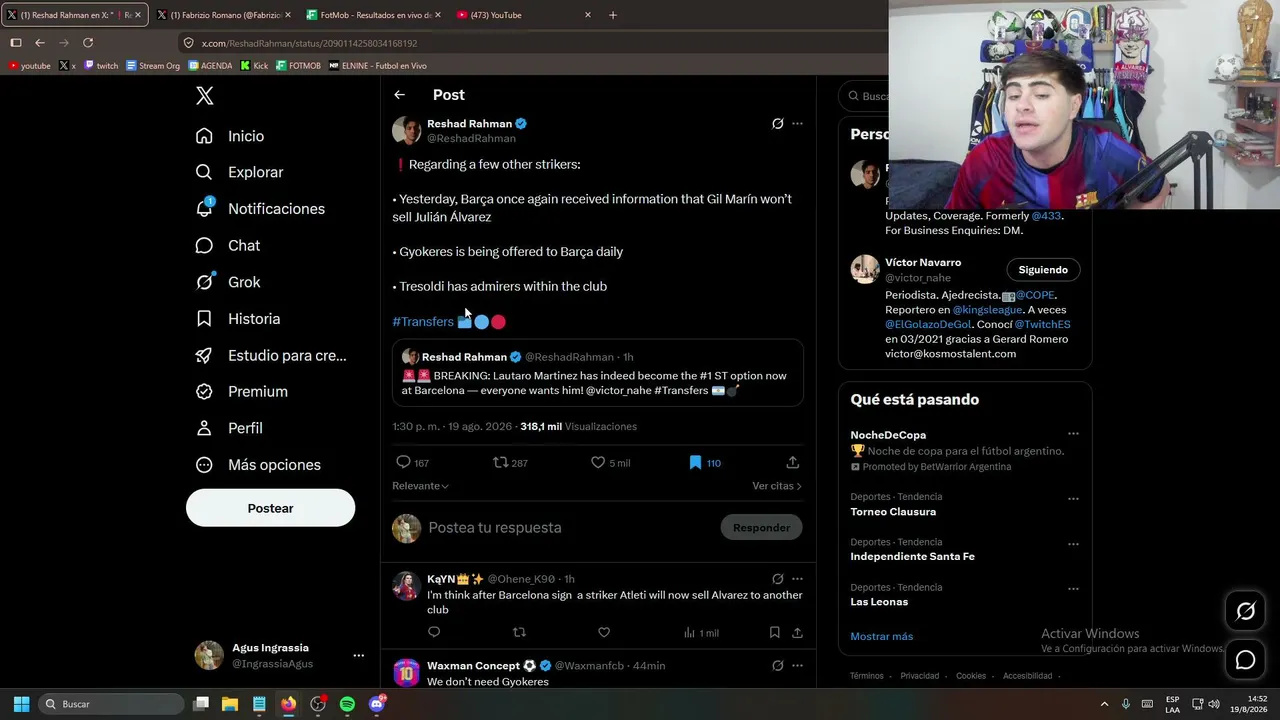
Task: Click Mostrar más under trends
Action: coord(881,636)
